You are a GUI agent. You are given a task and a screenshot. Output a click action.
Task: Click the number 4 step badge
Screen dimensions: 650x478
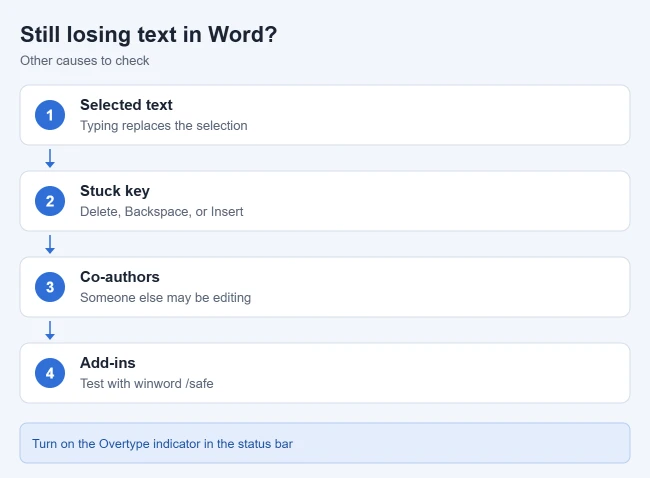(x=50, y=373)
